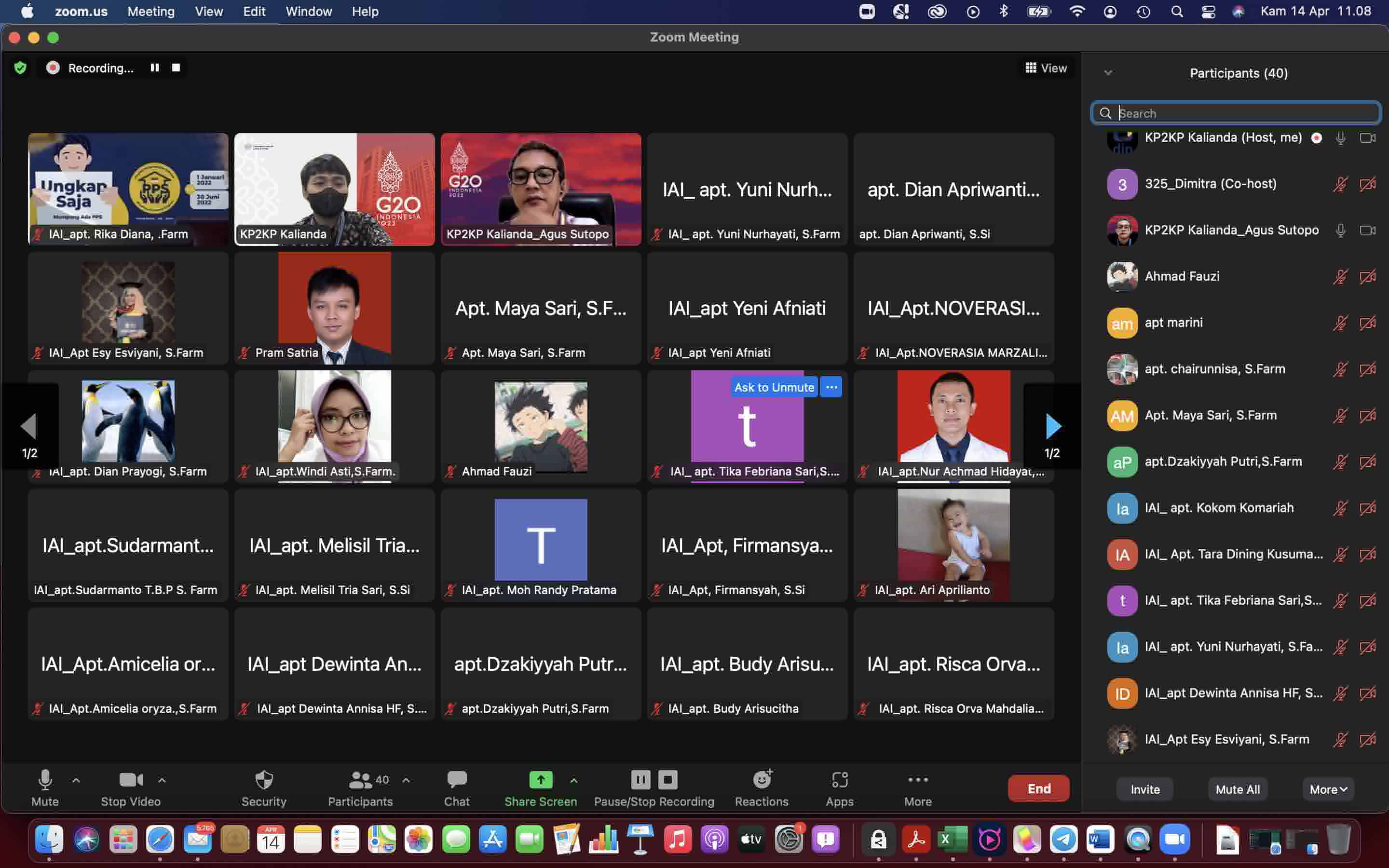Mute the microphone
The height and width of the screenshot is (868, 1389).
[x=45, y=781]
